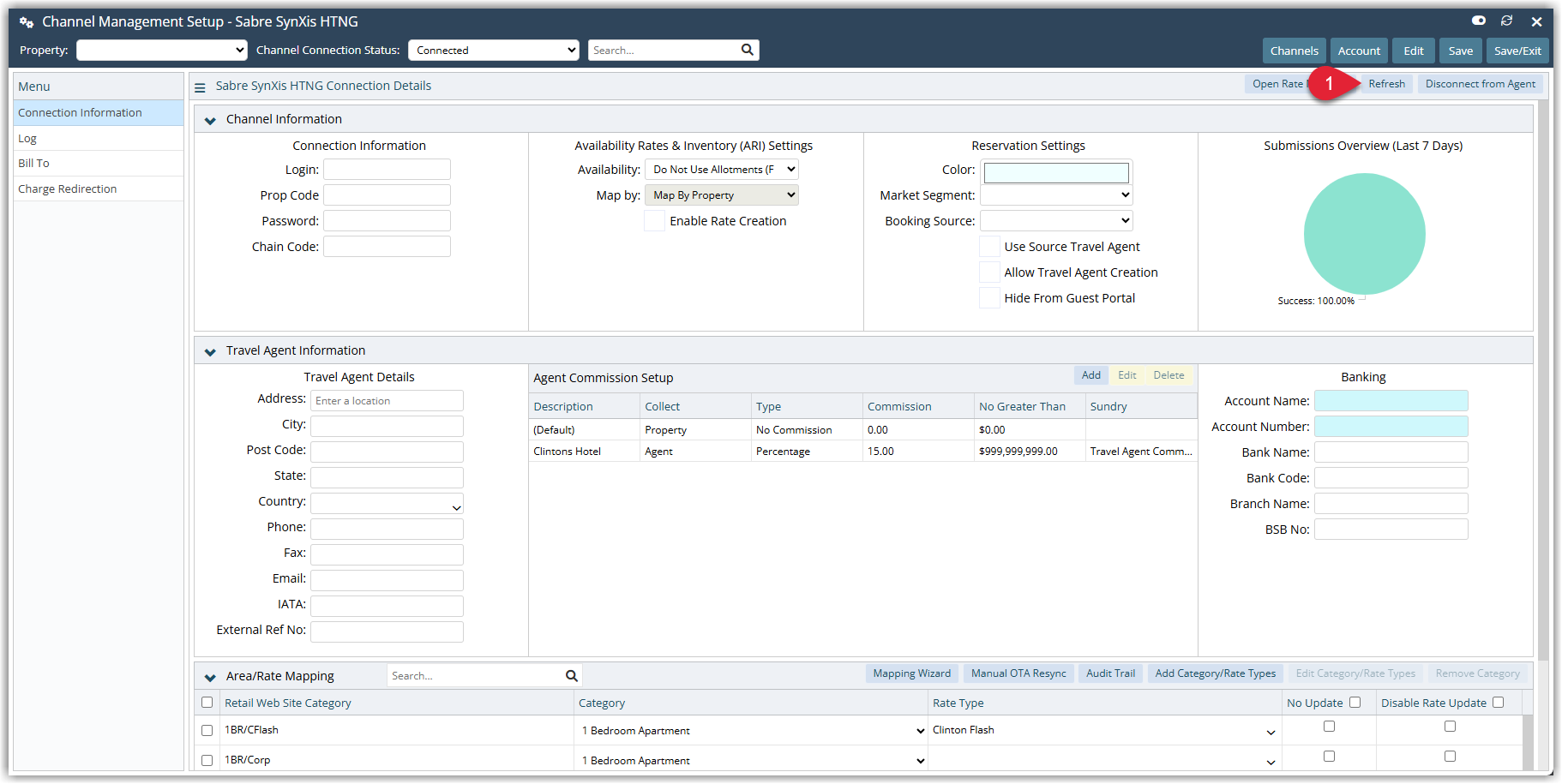Tick the 1BR/CFlash row checkbox
1562x784 pixels.
[207, 731]
